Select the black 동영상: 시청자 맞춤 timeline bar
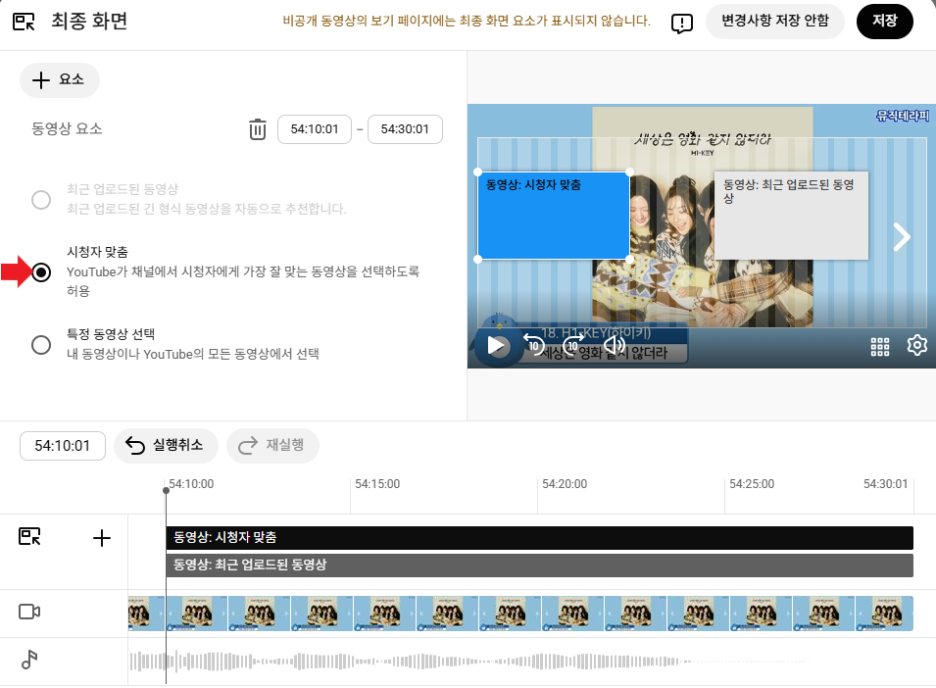 pos(539,538)
